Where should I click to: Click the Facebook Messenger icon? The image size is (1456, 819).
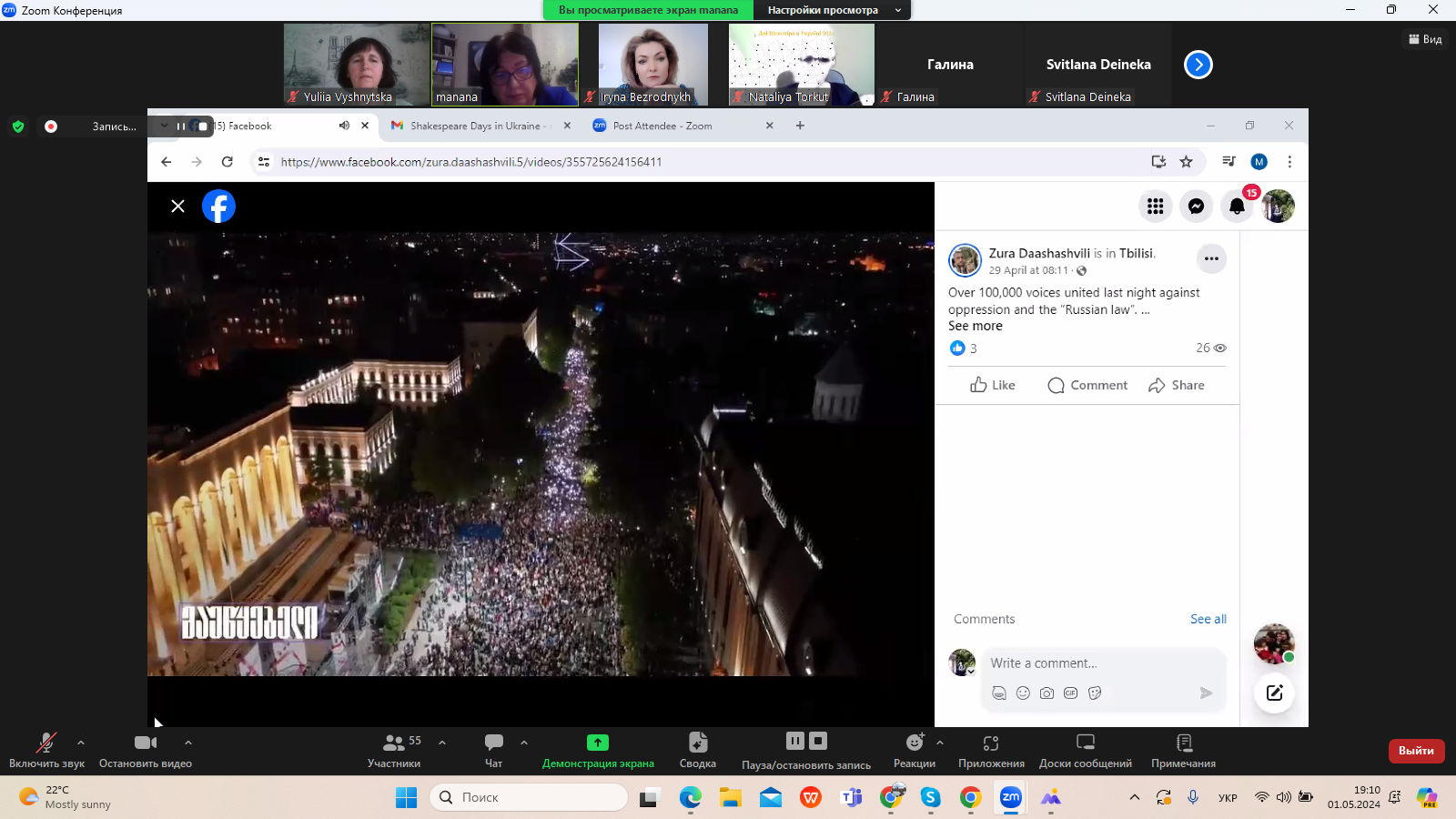point(1196,207)
